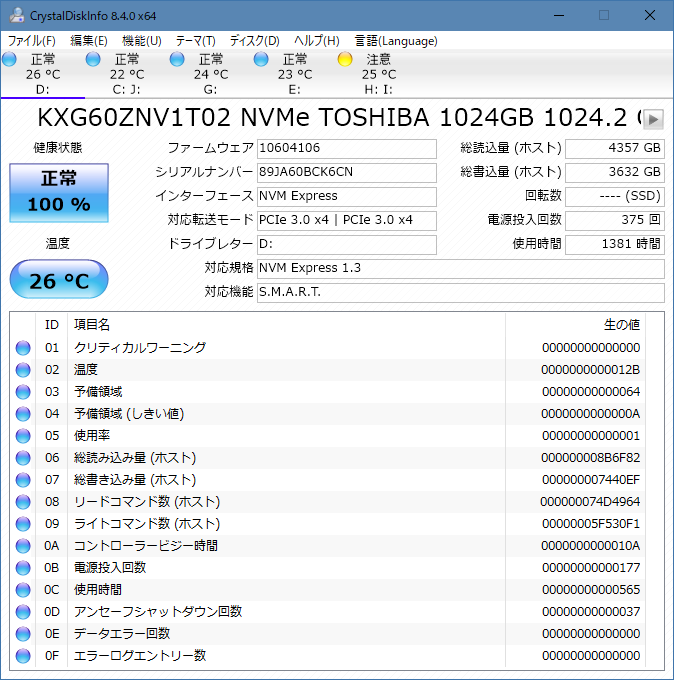This screenshot has height=680, width=674.
Task: Select the D: drive tab at 26 °C
Action: pos(43,74)
